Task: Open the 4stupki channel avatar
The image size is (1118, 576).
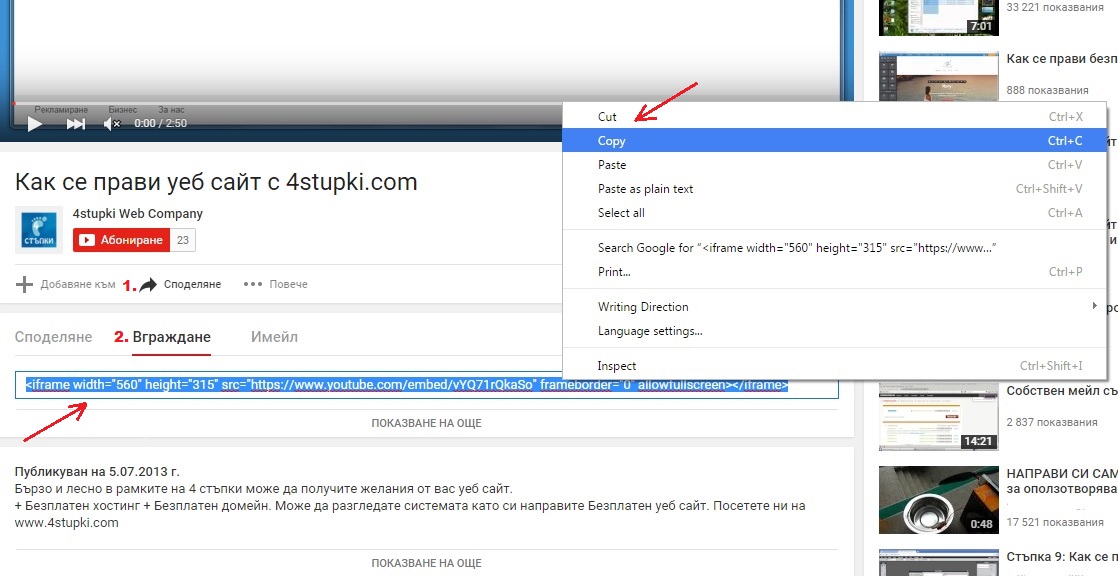Action: 39,230
